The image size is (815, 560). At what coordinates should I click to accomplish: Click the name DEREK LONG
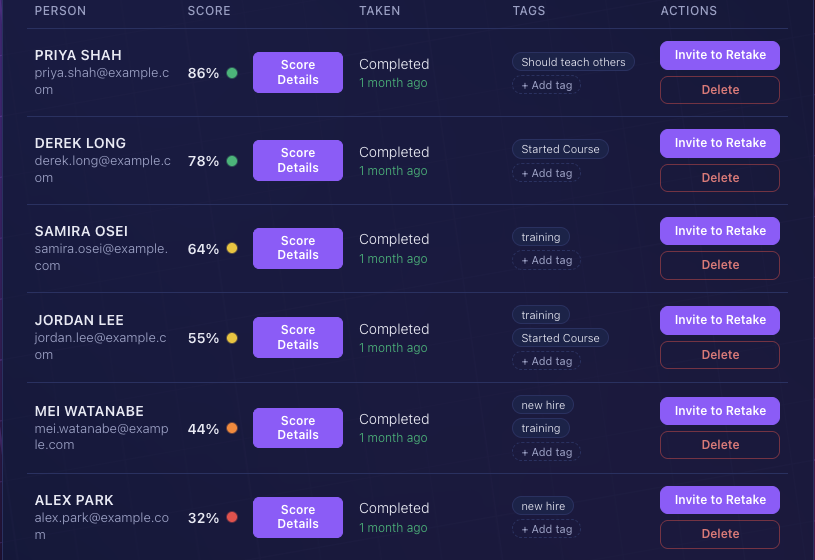pos(80,143)
